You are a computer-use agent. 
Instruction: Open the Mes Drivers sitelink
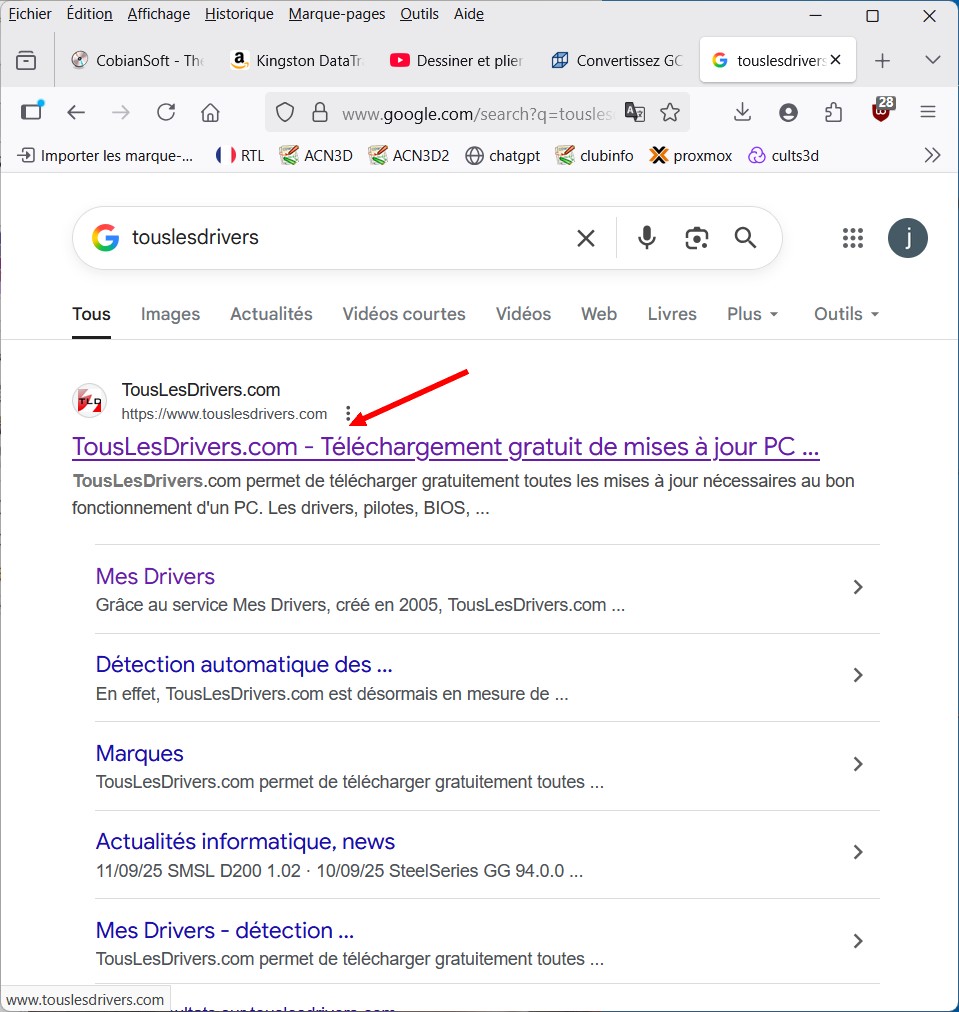pyautogui.click(x=155, y=576)
